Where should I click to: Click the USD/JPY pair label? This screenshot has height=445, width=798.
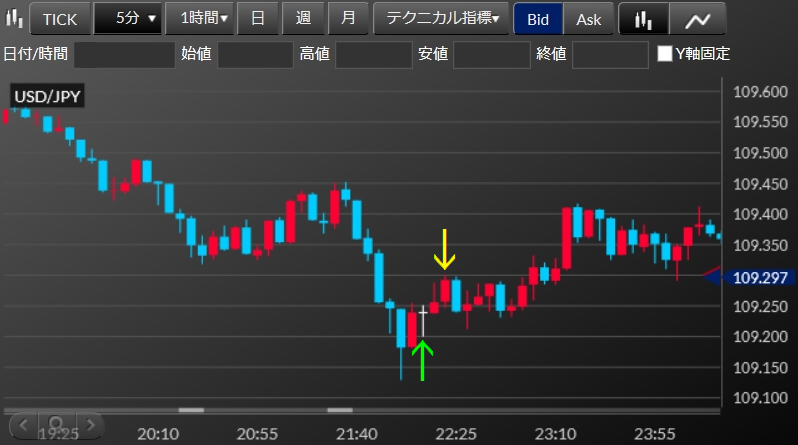pos(47,96)
